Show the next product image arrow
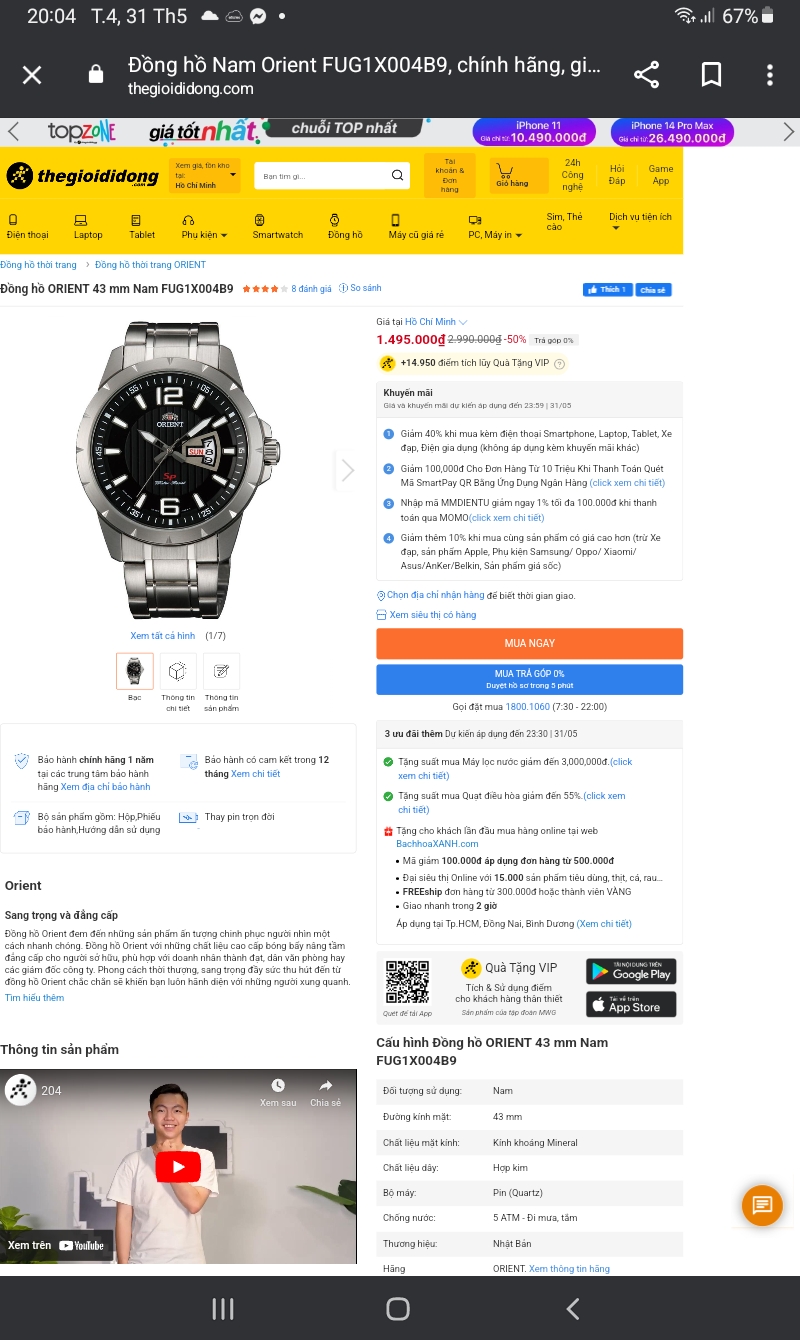This screenshot has height=1340, width=800. (346, 470)
